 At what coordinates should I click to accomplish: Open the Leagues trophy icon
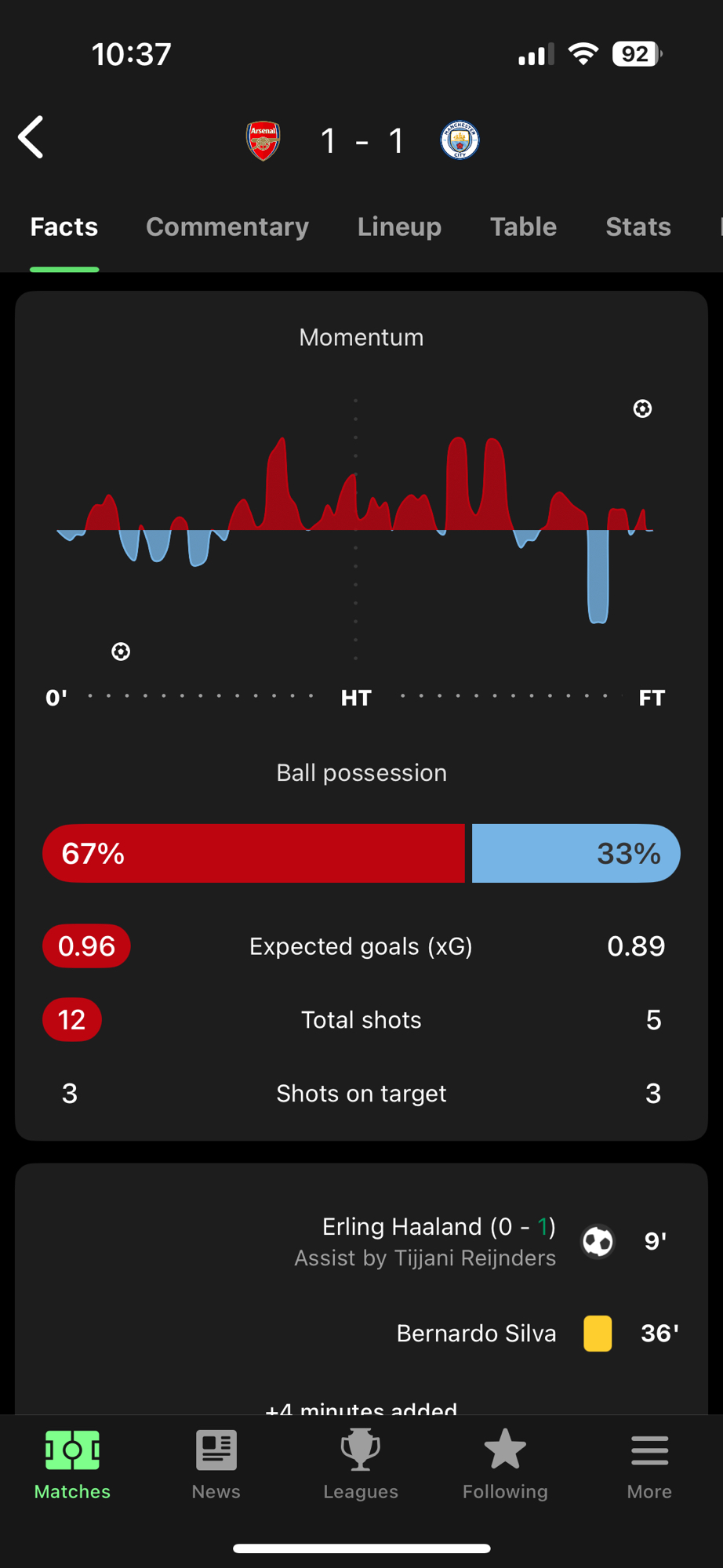[x=361, y=1450]
